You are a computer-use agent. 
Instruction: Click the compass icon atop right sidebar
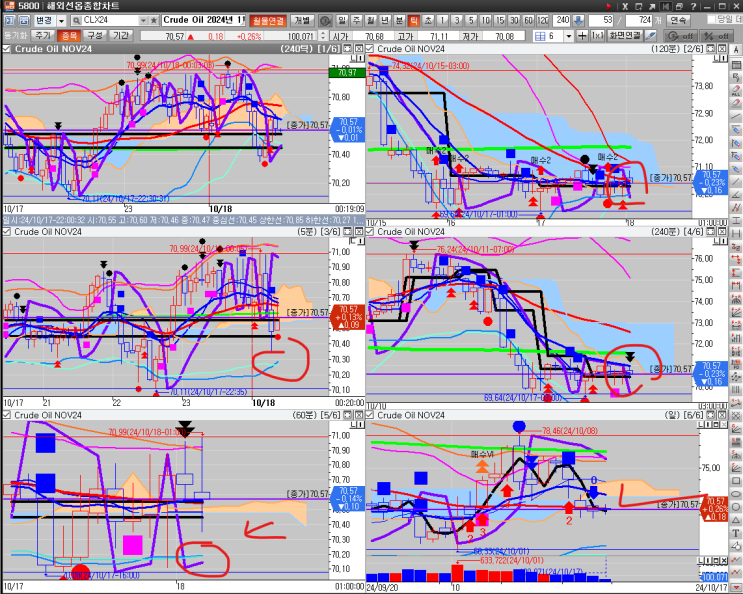click(x=736, y=50)
